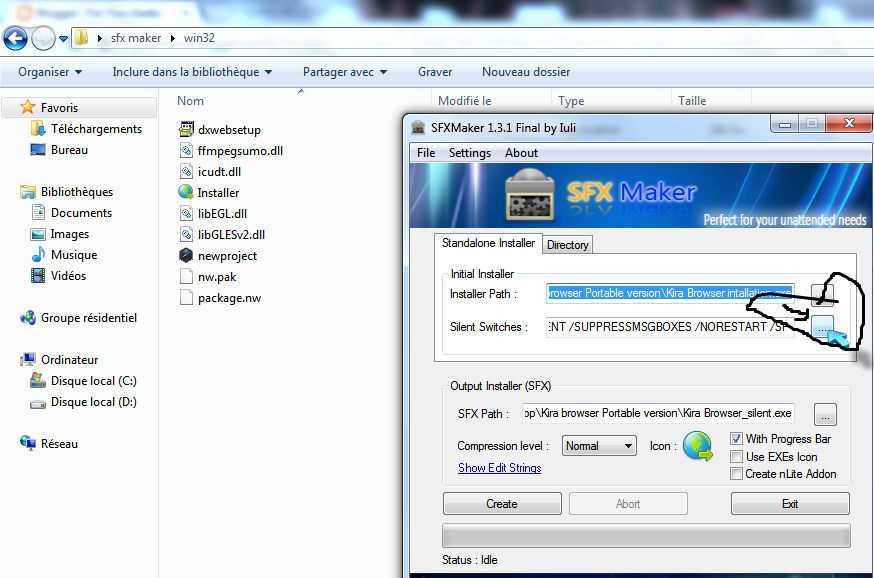The width and height of the screenshot is (874, 578).
Task: Open the navigation history dropdown arrow
Action: click(64, 39)
